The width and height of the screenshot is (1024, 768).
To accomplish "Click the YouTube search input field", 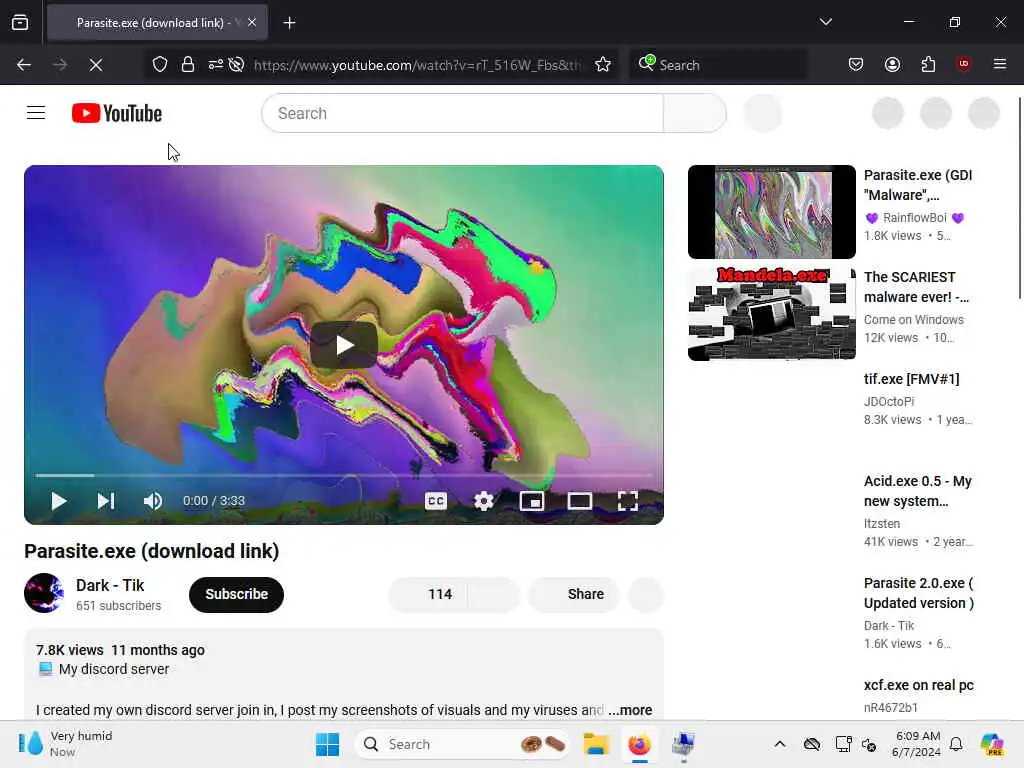I will click(x=462, y=113).
